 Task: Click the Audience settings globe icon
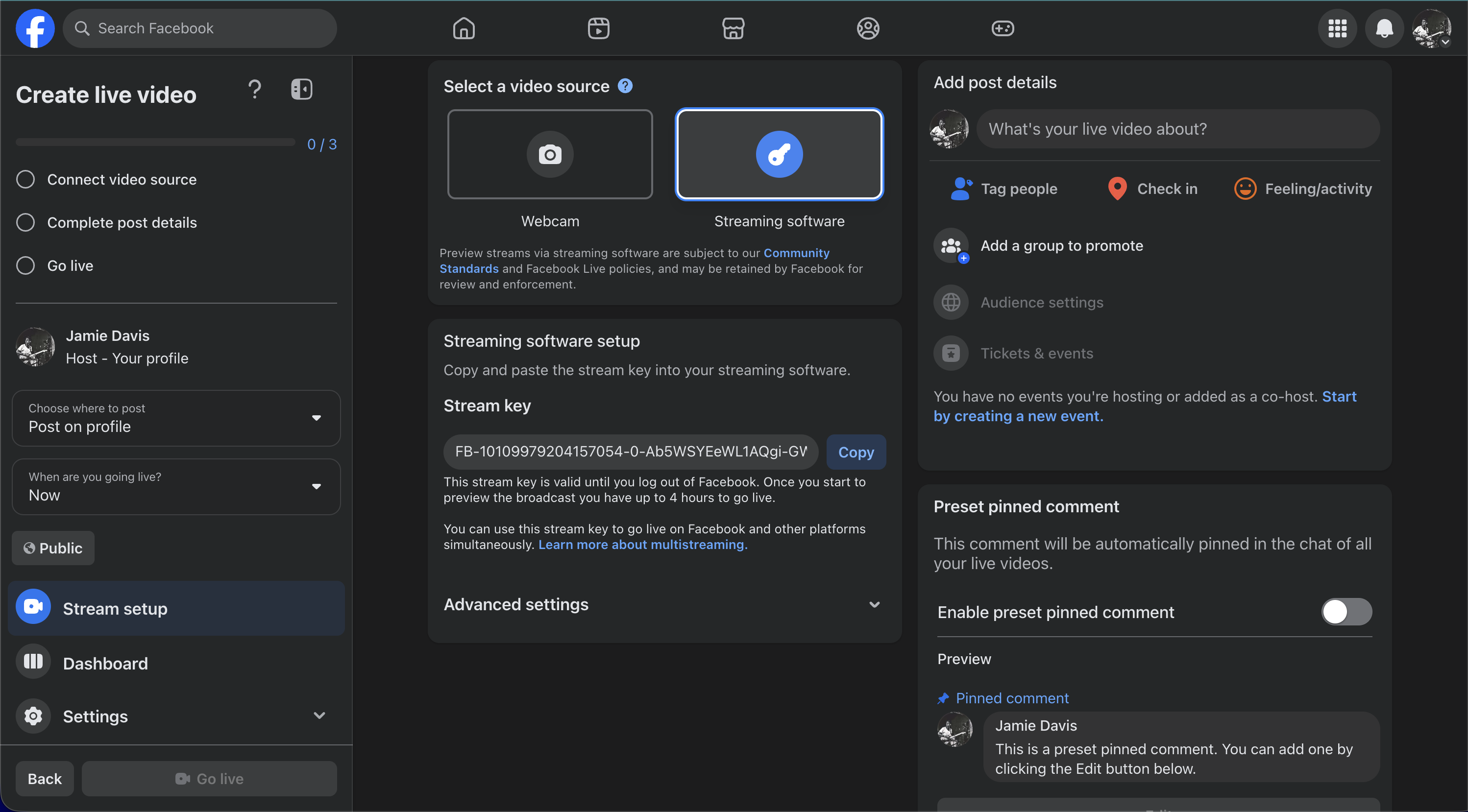[951, 302]
